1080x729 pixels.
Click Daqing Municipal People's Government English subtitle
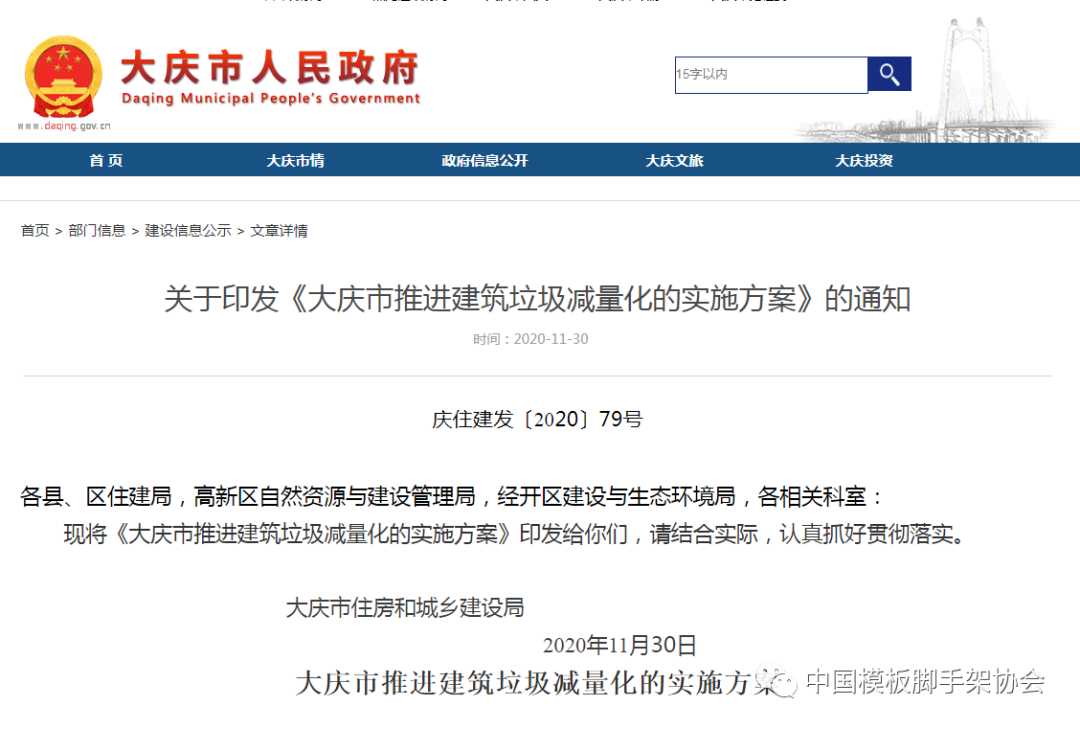click(271, 99)
